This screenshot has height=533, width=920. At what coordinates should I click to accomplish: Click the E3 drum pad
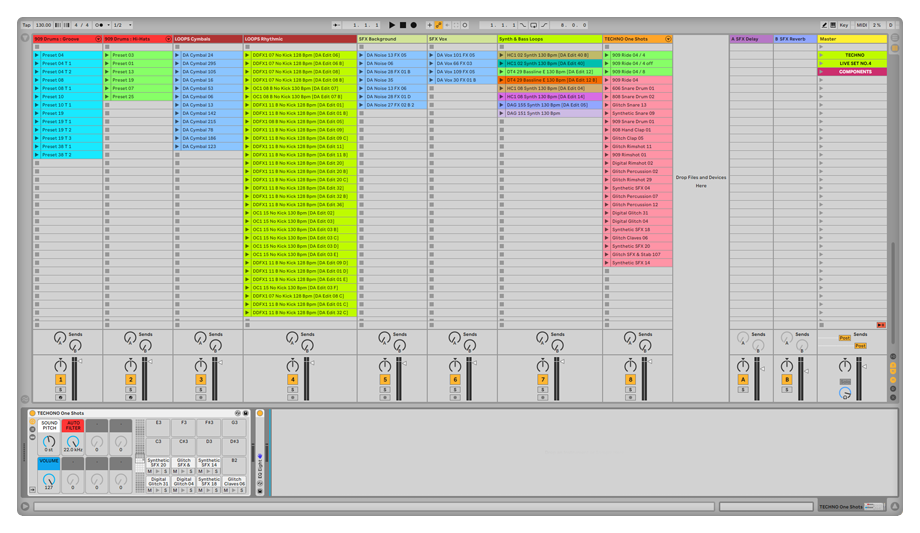158,427
